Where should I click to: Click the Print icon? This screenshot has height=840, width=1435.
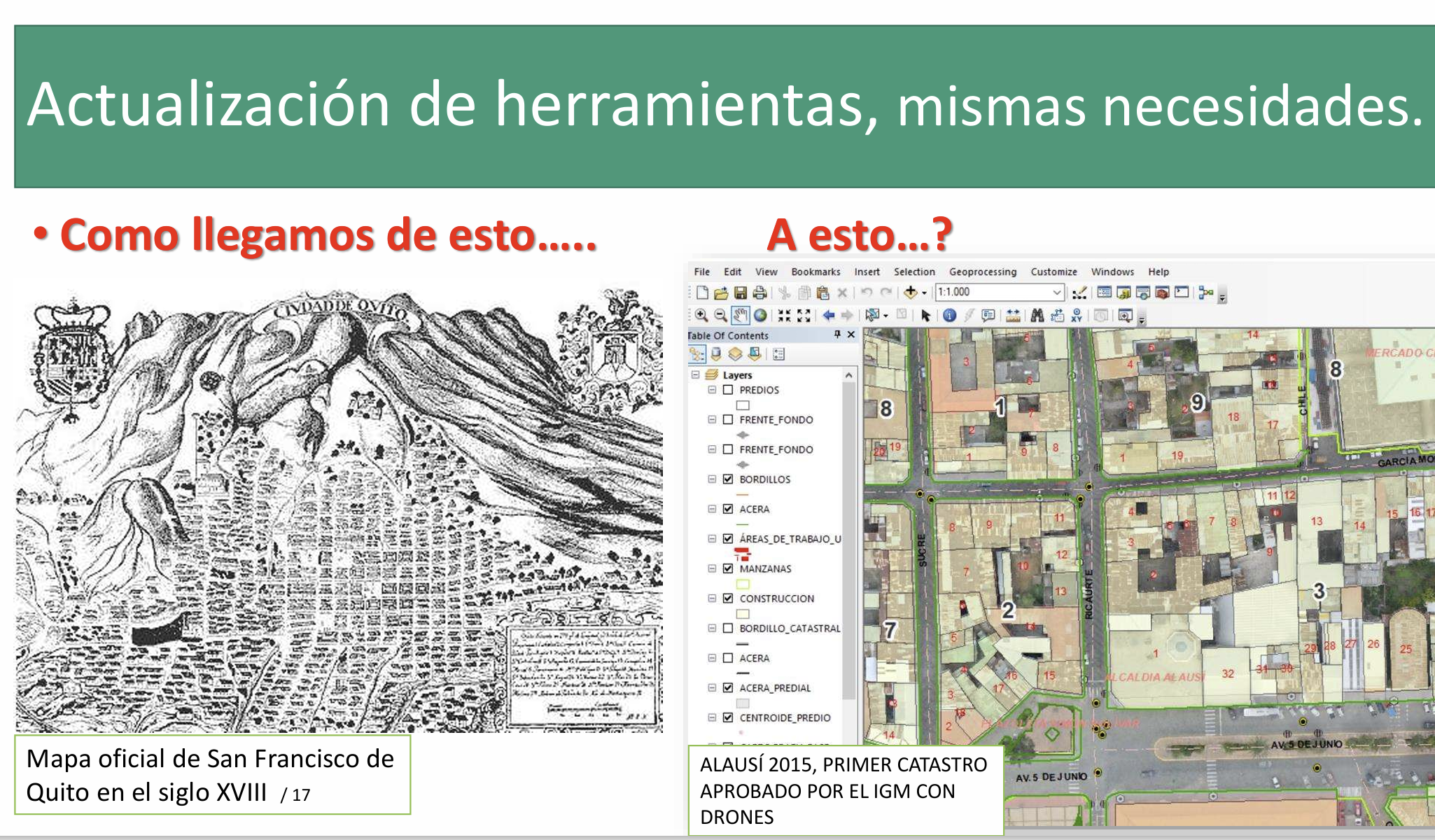759,293
